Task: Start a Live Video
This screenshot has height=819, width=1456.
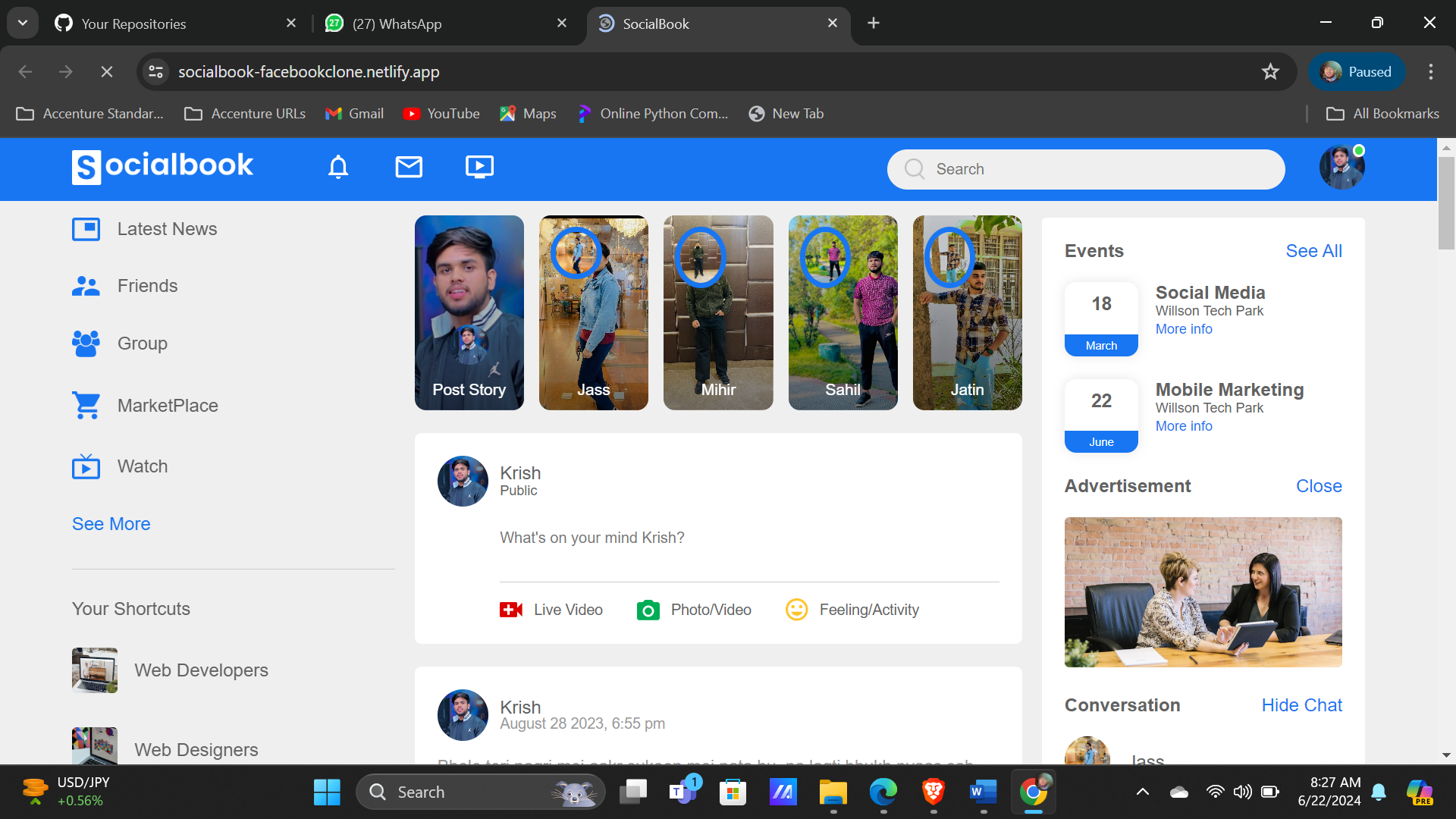Action: click(551, 610)
